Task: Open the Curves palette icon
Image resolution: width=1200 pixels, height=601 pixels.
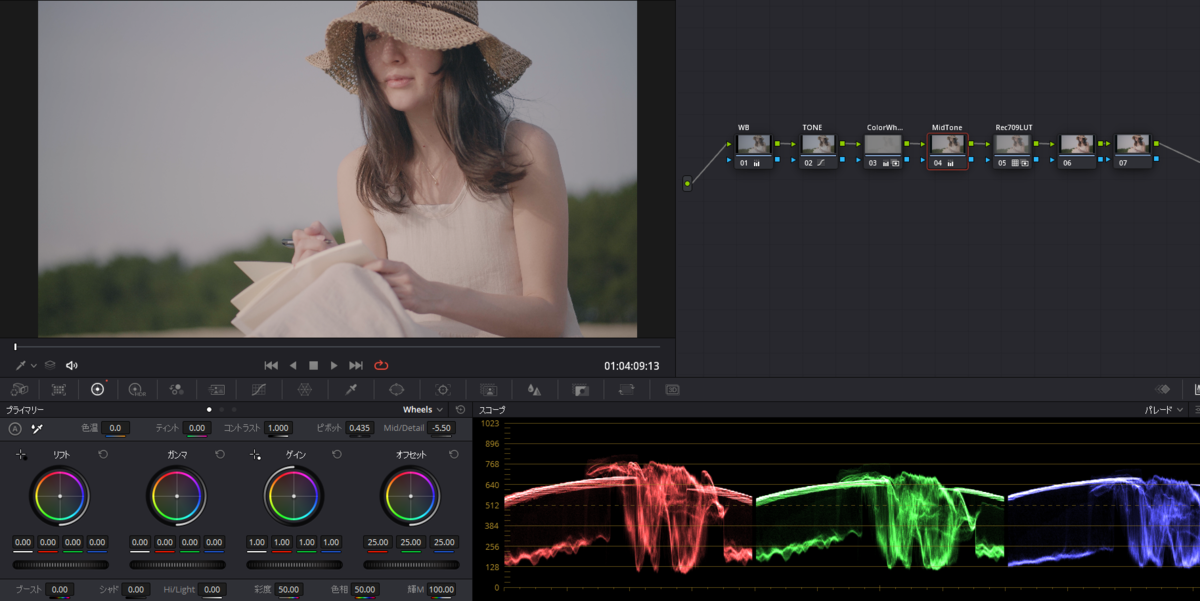Action: [258, 389]
